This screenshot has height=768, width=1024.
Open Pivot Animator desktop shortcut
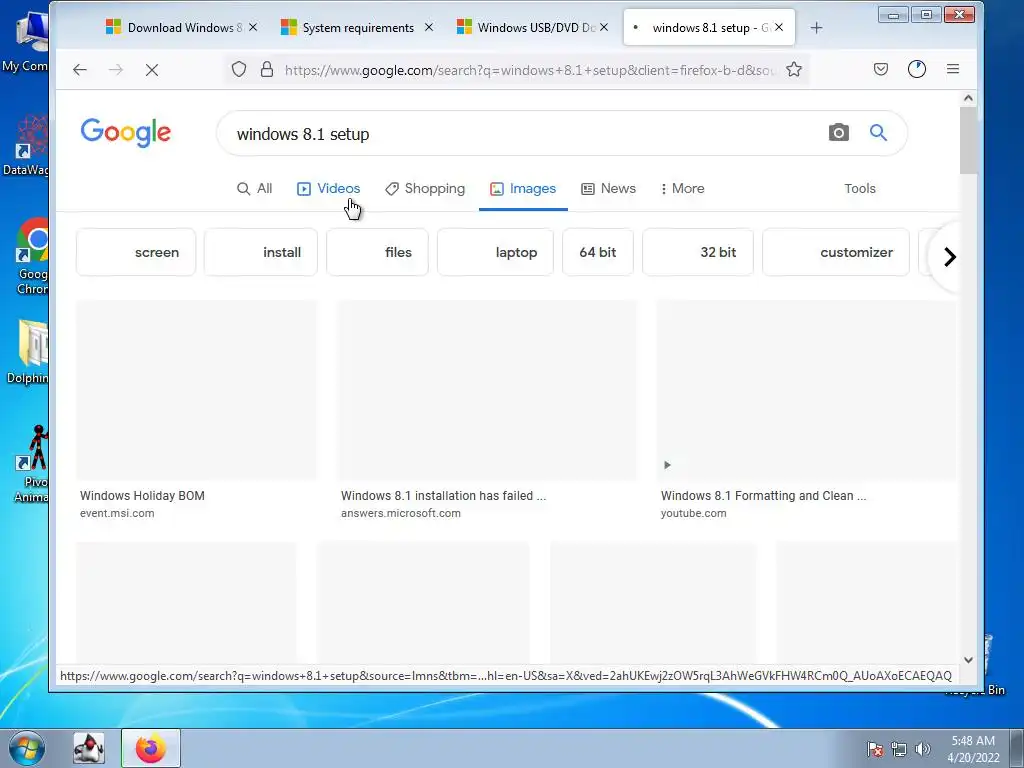(x=31, y=464)
